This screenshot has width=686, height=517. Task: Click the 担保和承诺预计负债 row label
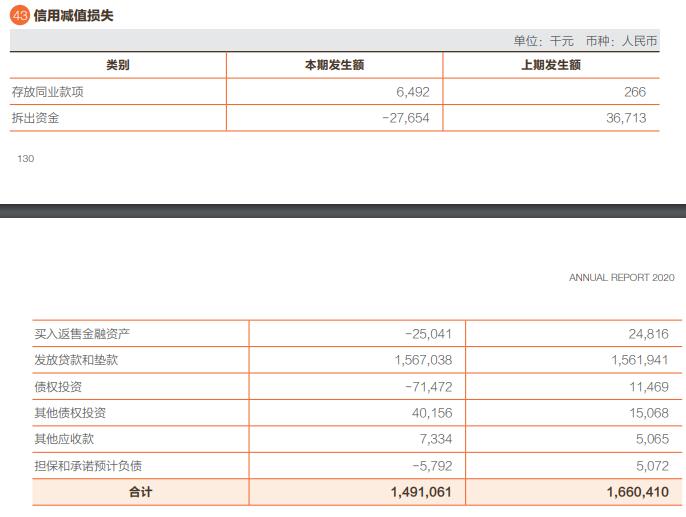click(x=88, y=465)
